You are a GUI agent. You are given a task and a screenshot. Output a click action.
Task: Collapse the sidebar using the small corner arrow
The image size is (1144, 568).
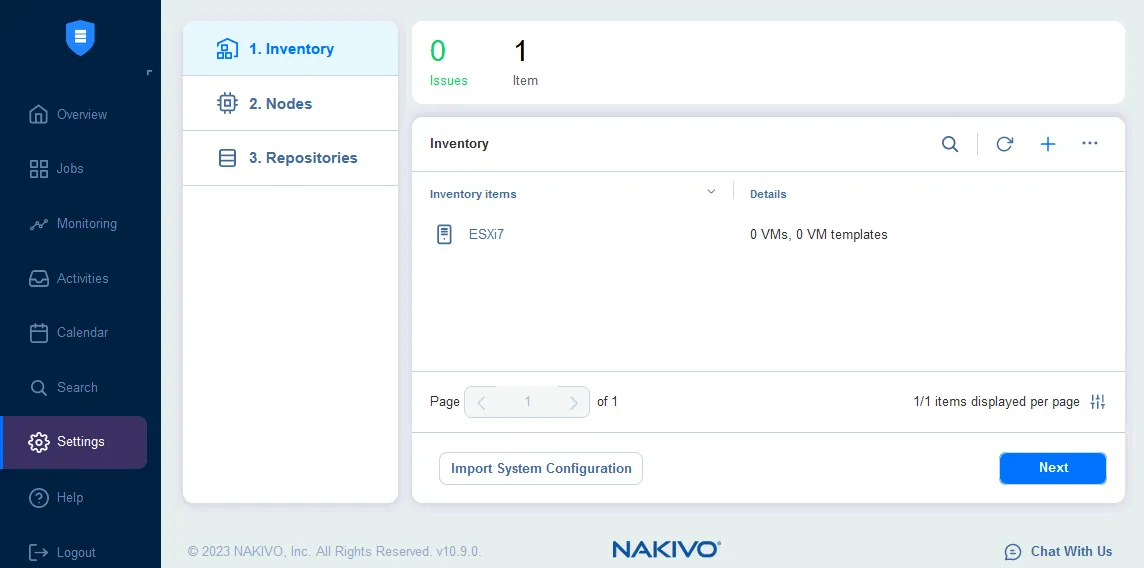coord(149,72)
